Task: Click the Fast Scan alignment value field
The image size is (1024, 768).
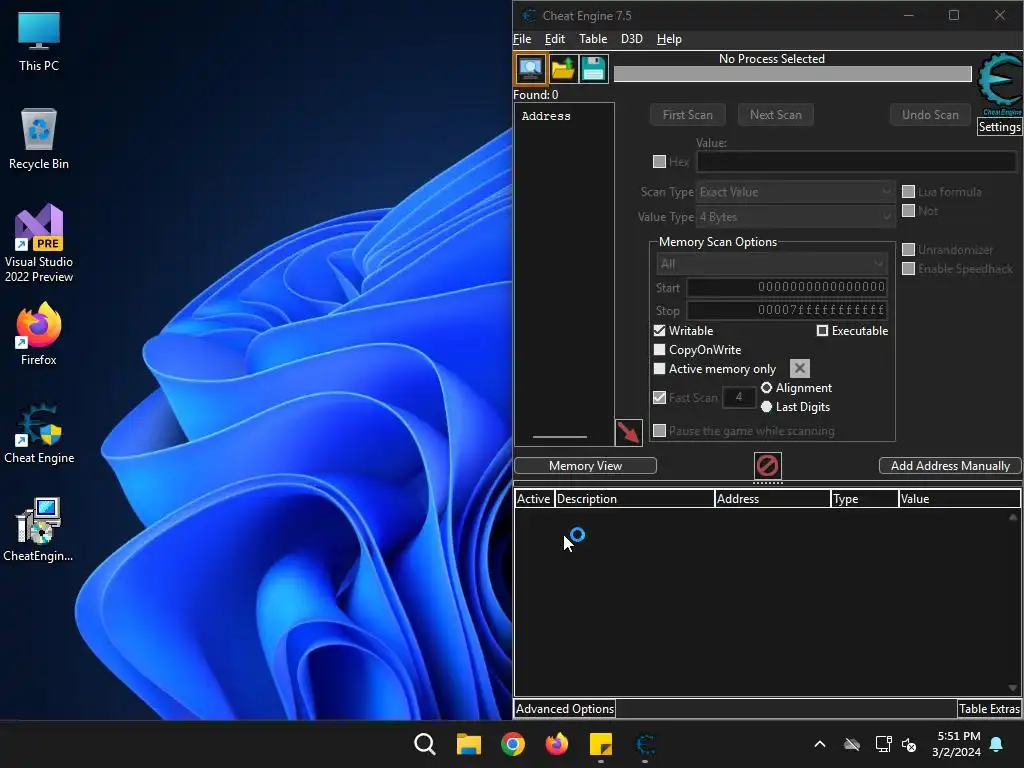Action: (x=739, y=397)
